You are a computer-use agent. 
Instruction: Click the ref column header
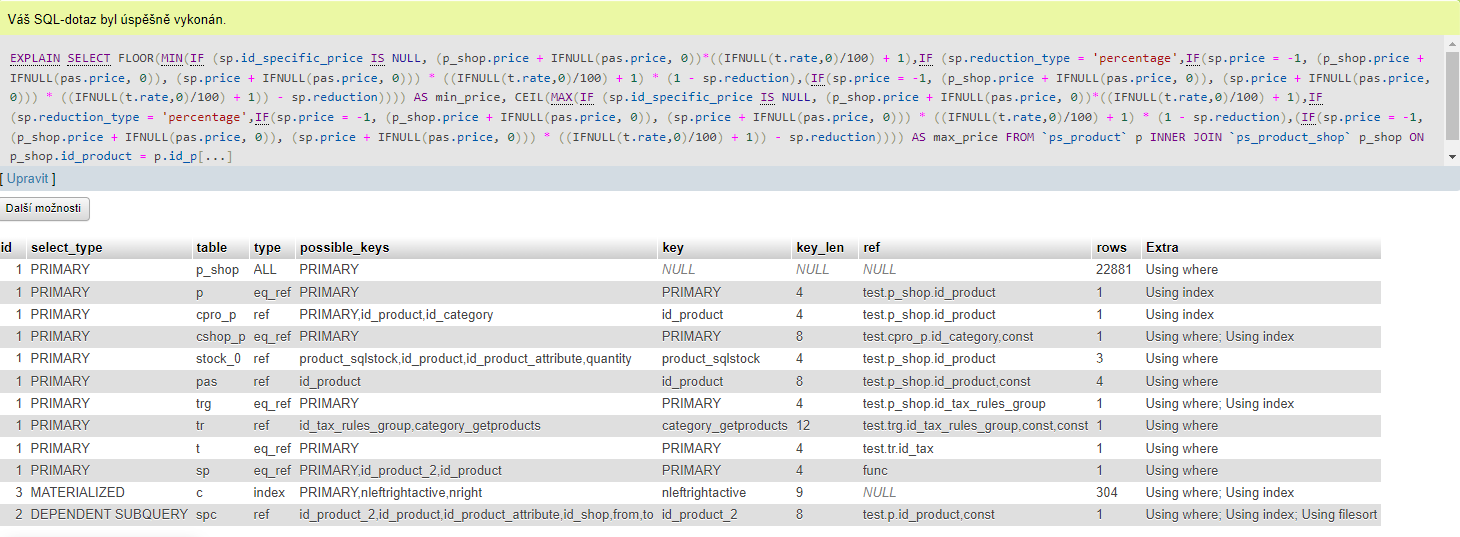tap(871, 247)
